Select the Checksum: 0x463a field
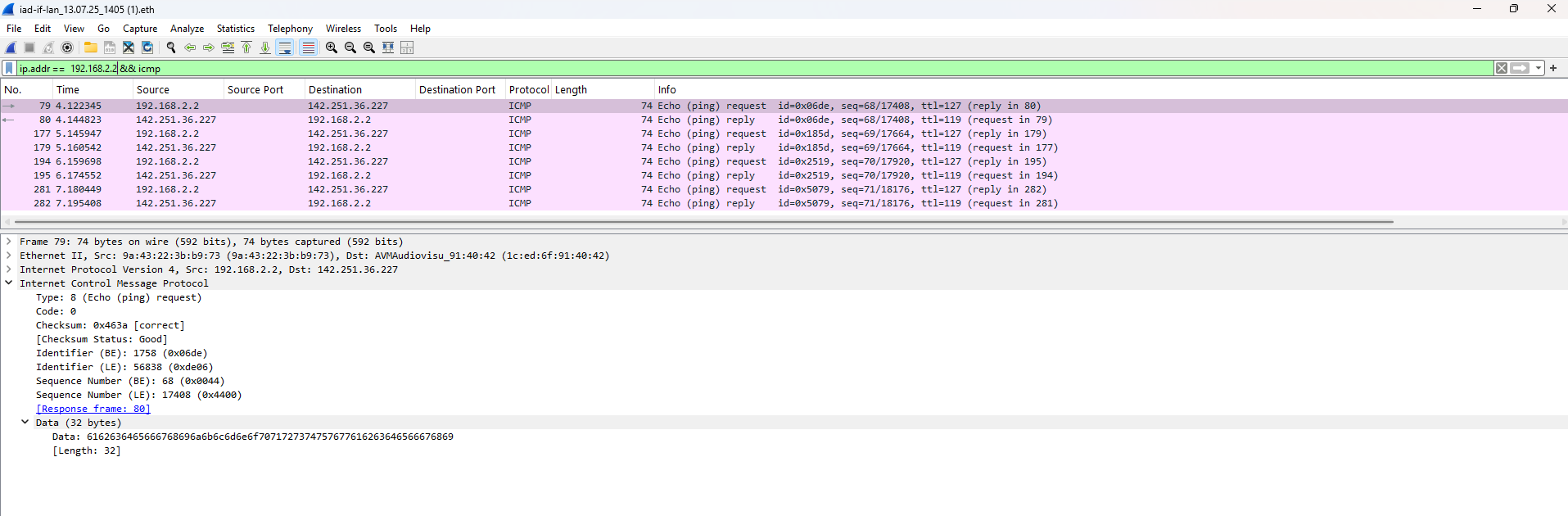Viewport: 1568px width, 516px height. 111,325
